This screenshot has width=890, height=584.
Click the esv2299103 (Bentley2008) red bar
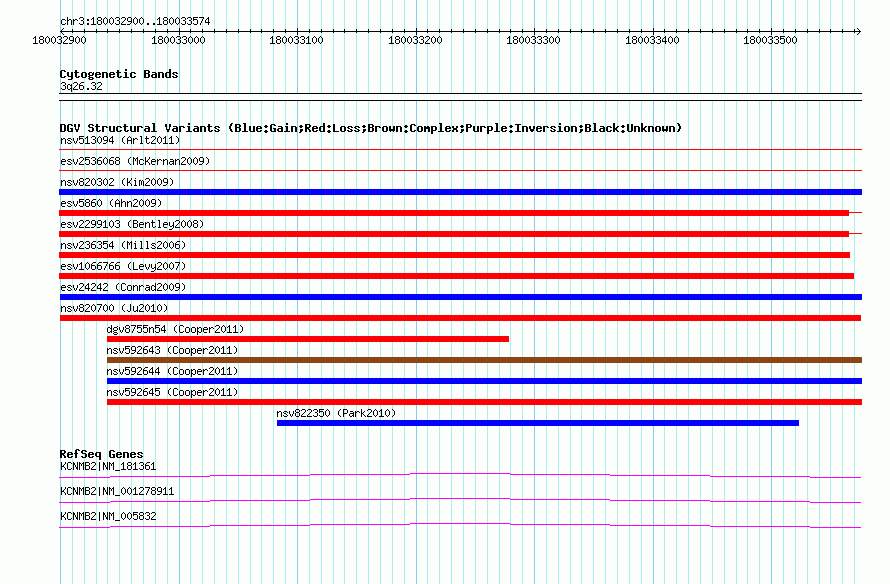[x=454, y=234]
